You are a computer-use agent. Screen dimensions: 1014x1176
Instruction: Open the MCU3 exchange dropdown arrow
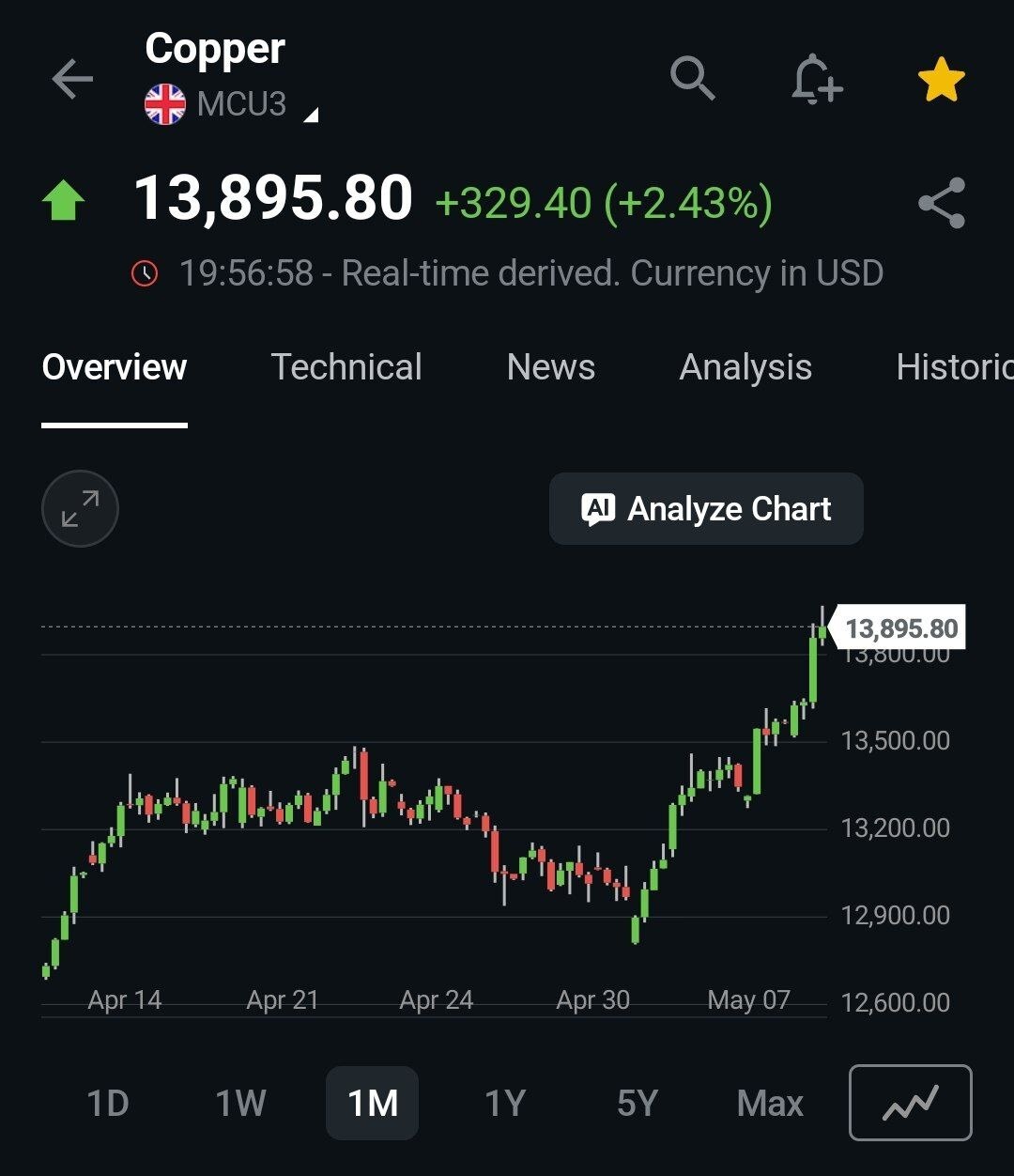(312, 116)
